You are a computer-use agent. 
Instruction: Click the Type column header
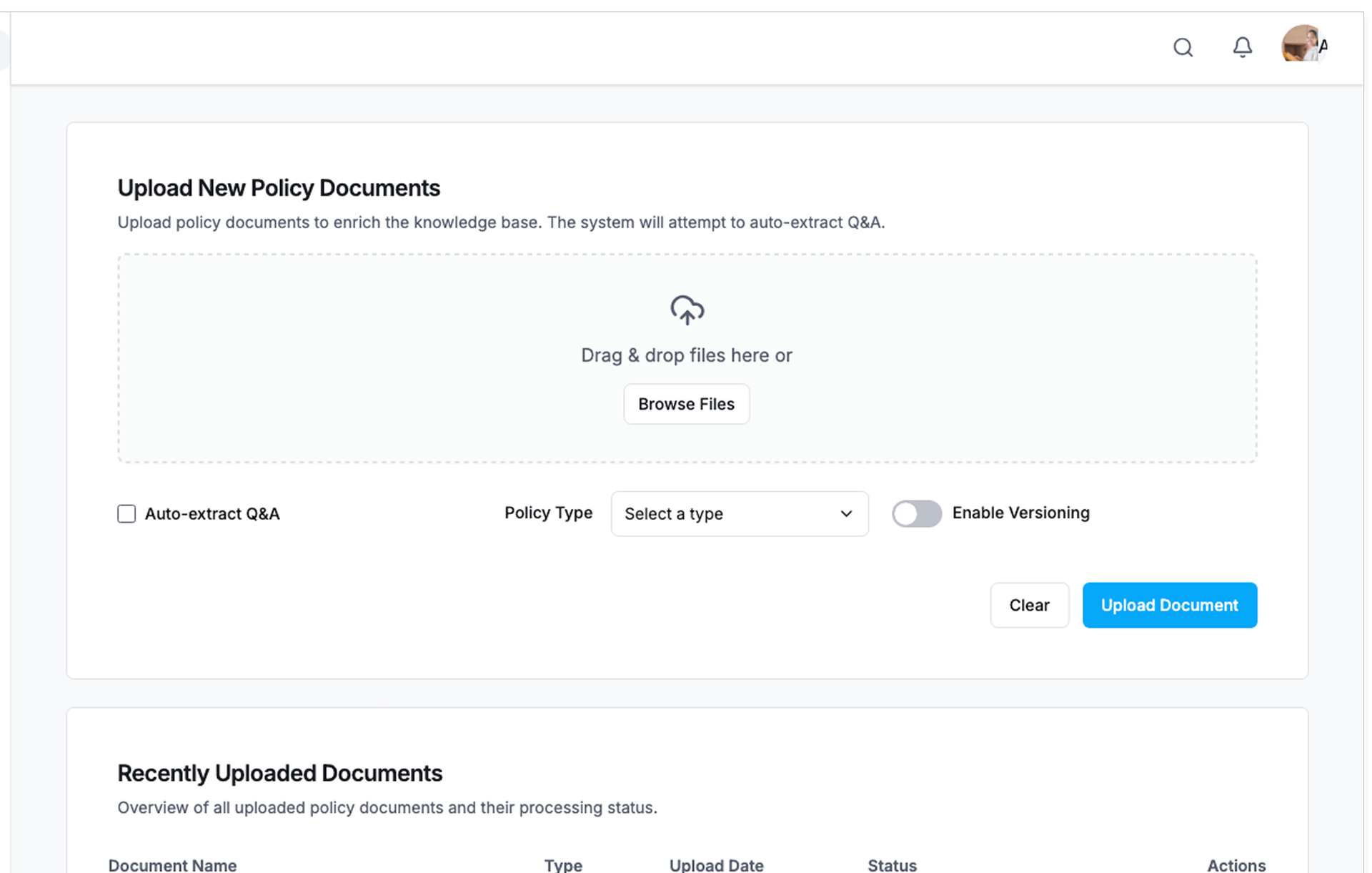tap(563, 864)
